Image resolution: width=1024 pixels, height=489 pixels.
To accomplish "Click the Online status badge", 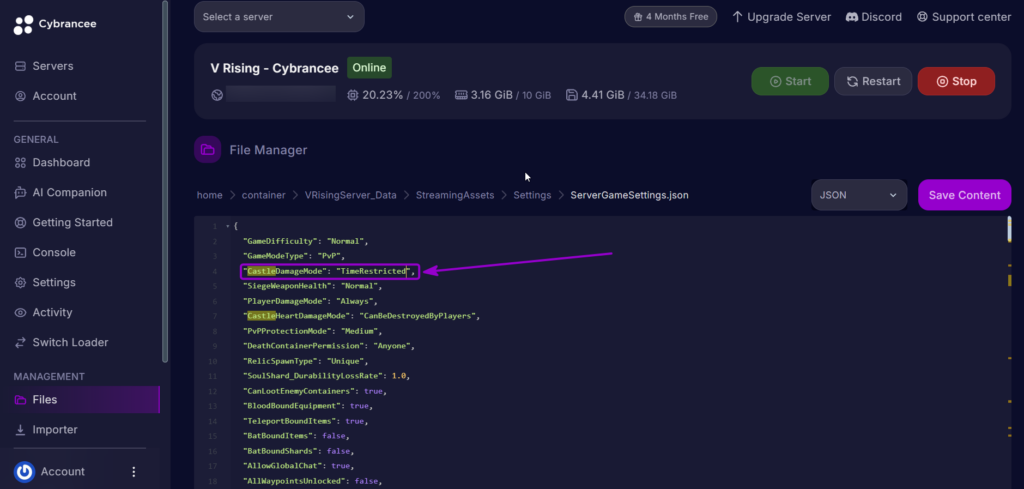I will [369, 67].
